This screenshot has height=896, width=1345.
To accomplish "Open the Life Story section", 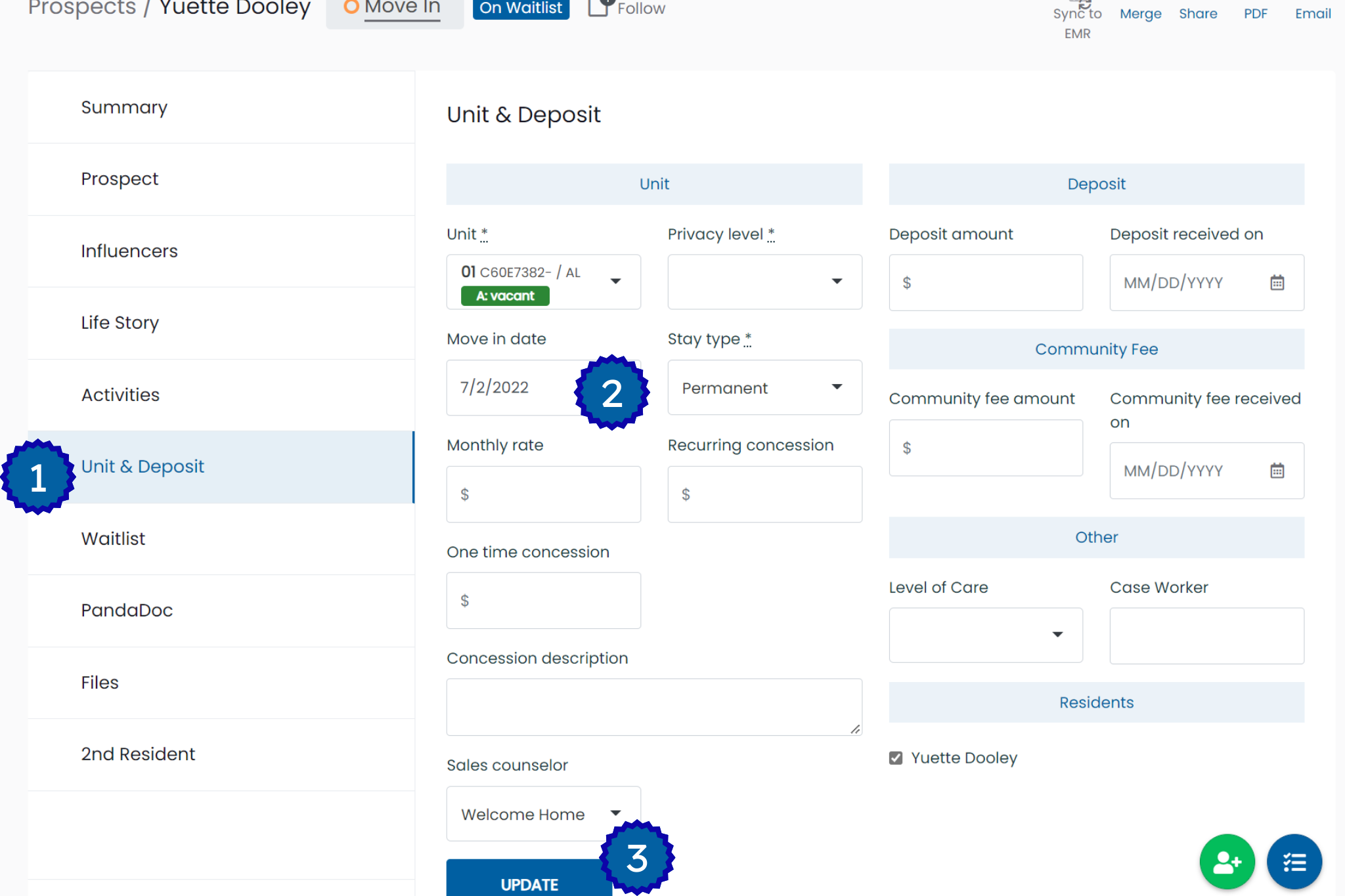I will click(x=221, y=323).
